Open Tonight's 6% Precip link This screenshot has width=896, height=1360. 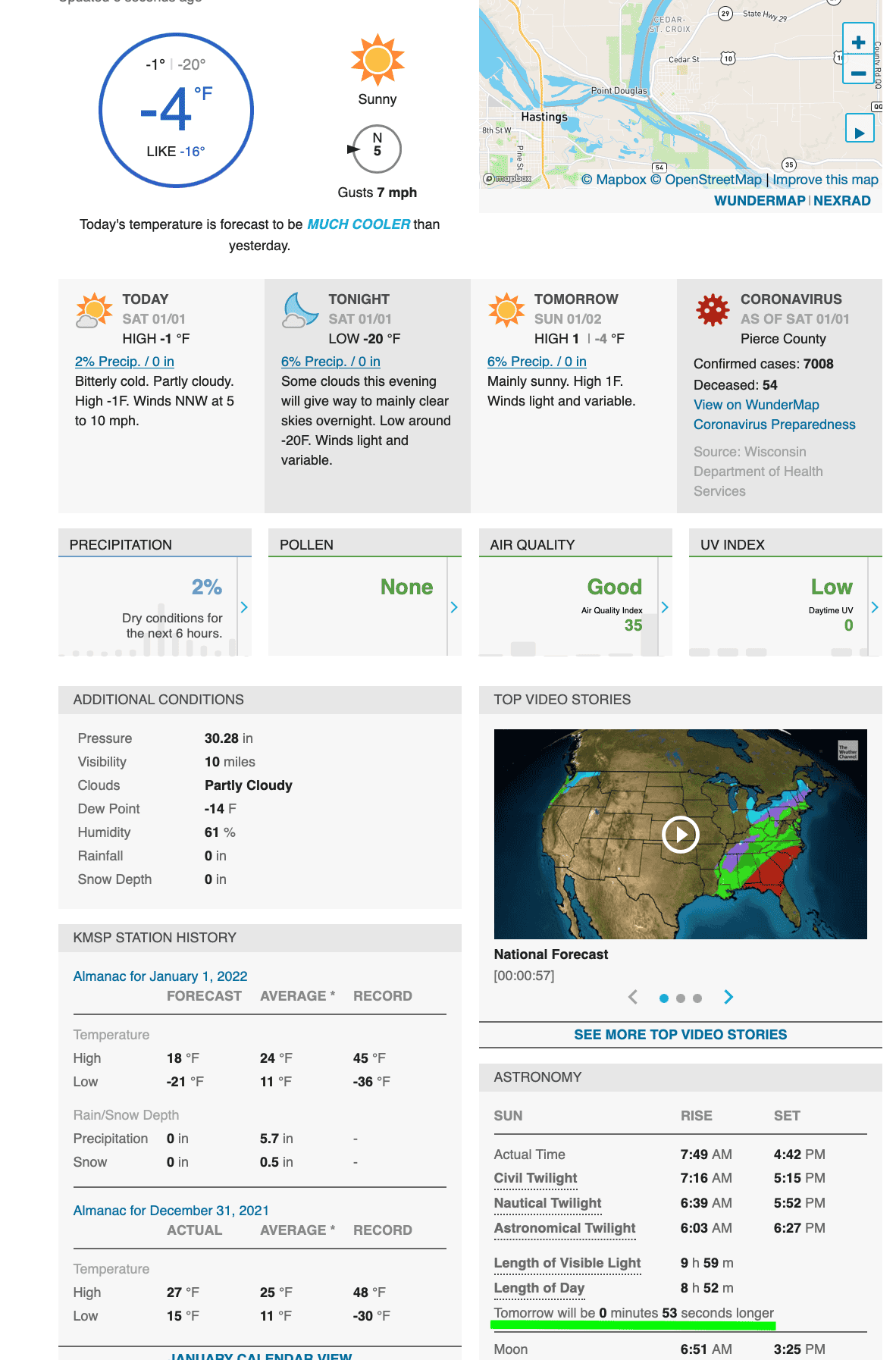tap(331, 362)
